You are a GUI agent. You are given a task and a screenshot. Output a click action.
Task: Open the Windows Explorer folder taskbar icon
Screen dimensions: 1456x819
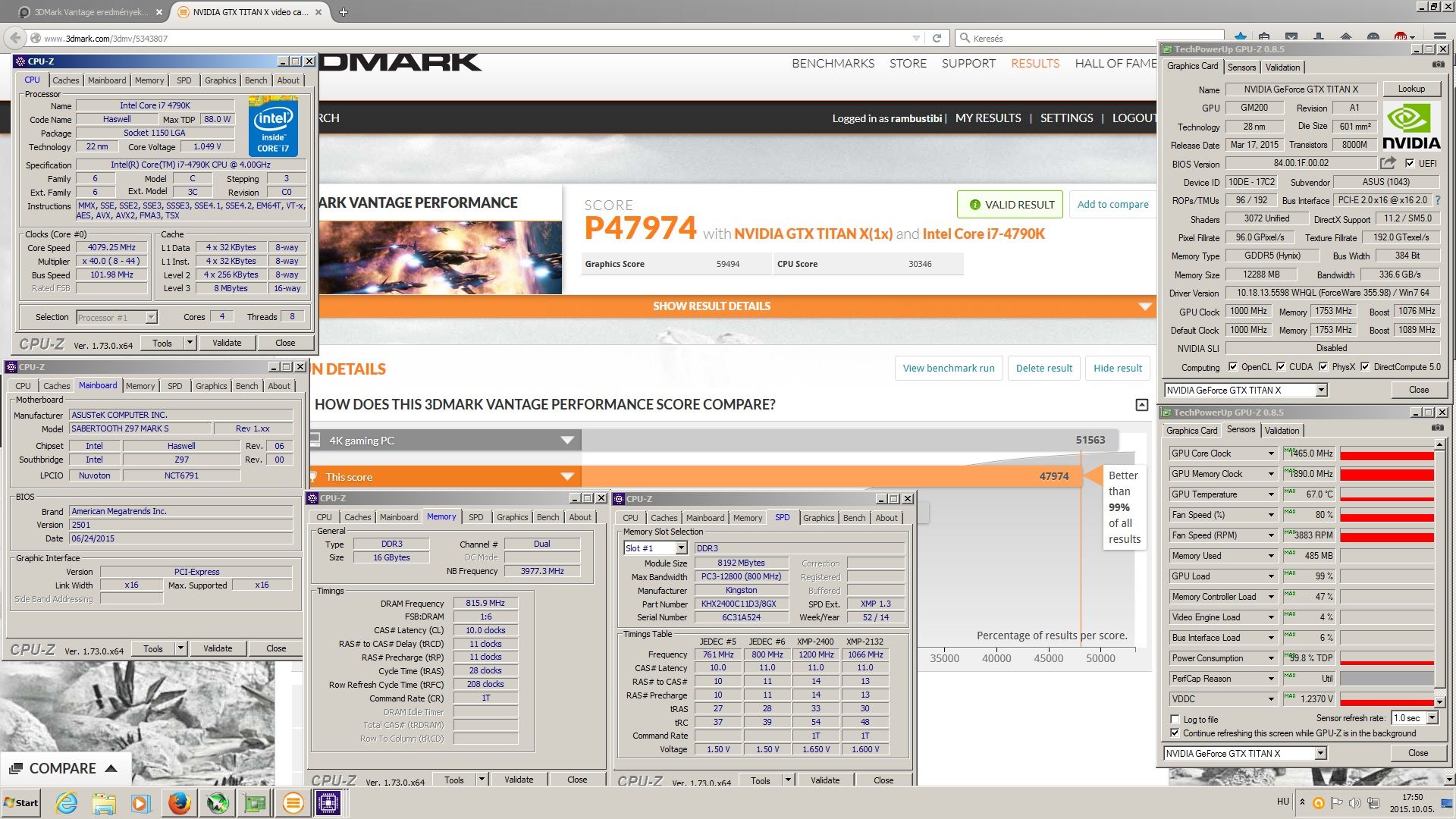tap(104, 802)
